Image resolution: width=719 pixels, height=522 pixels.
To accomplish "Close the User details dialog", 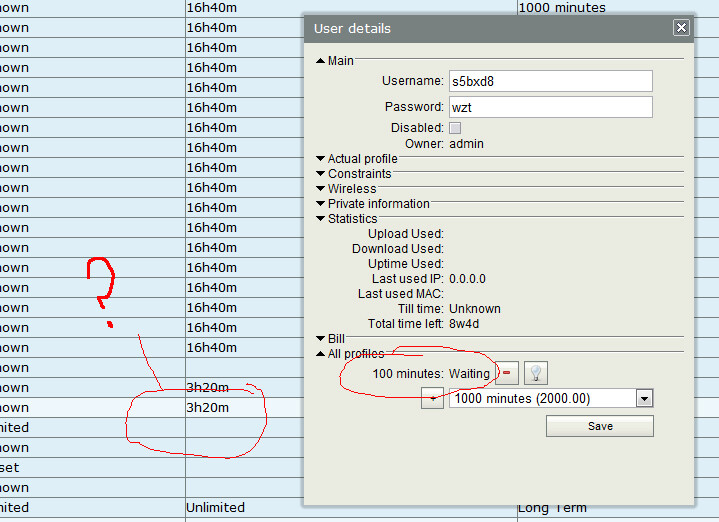I will coord(681,28).
